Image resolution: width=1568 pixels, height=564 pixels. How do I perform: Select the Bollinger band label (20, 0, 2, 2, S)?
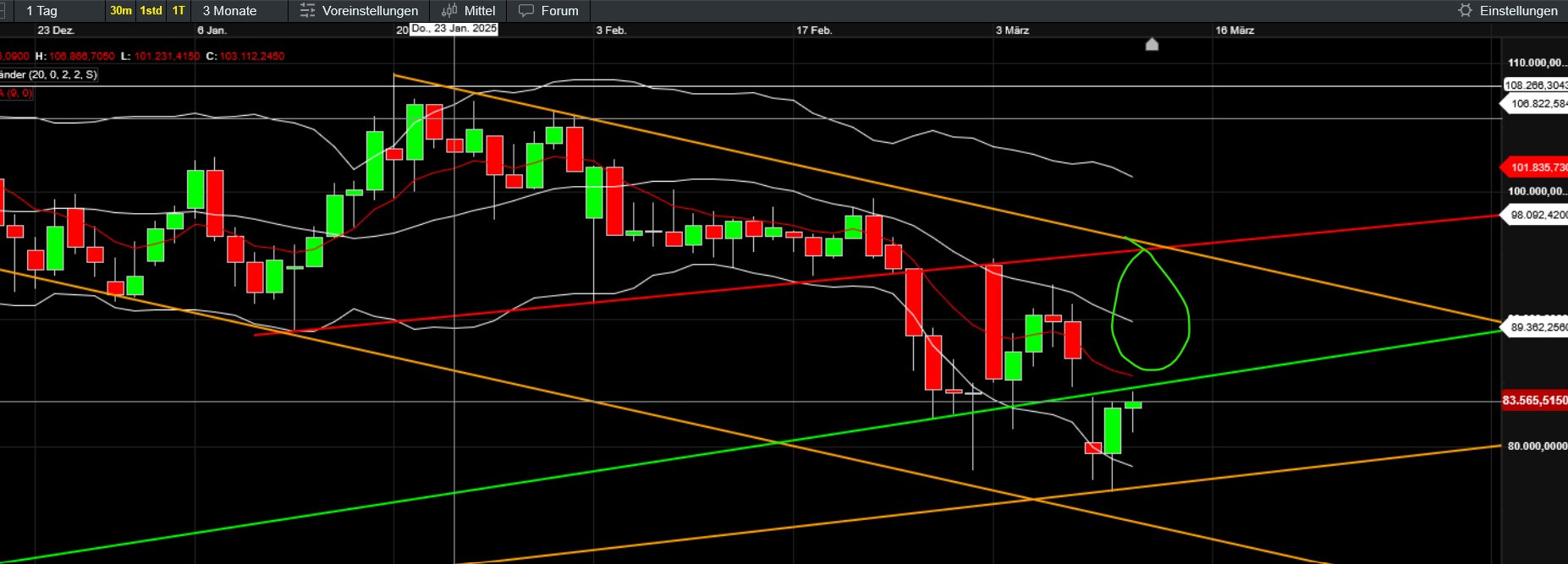tap(48, 74)
